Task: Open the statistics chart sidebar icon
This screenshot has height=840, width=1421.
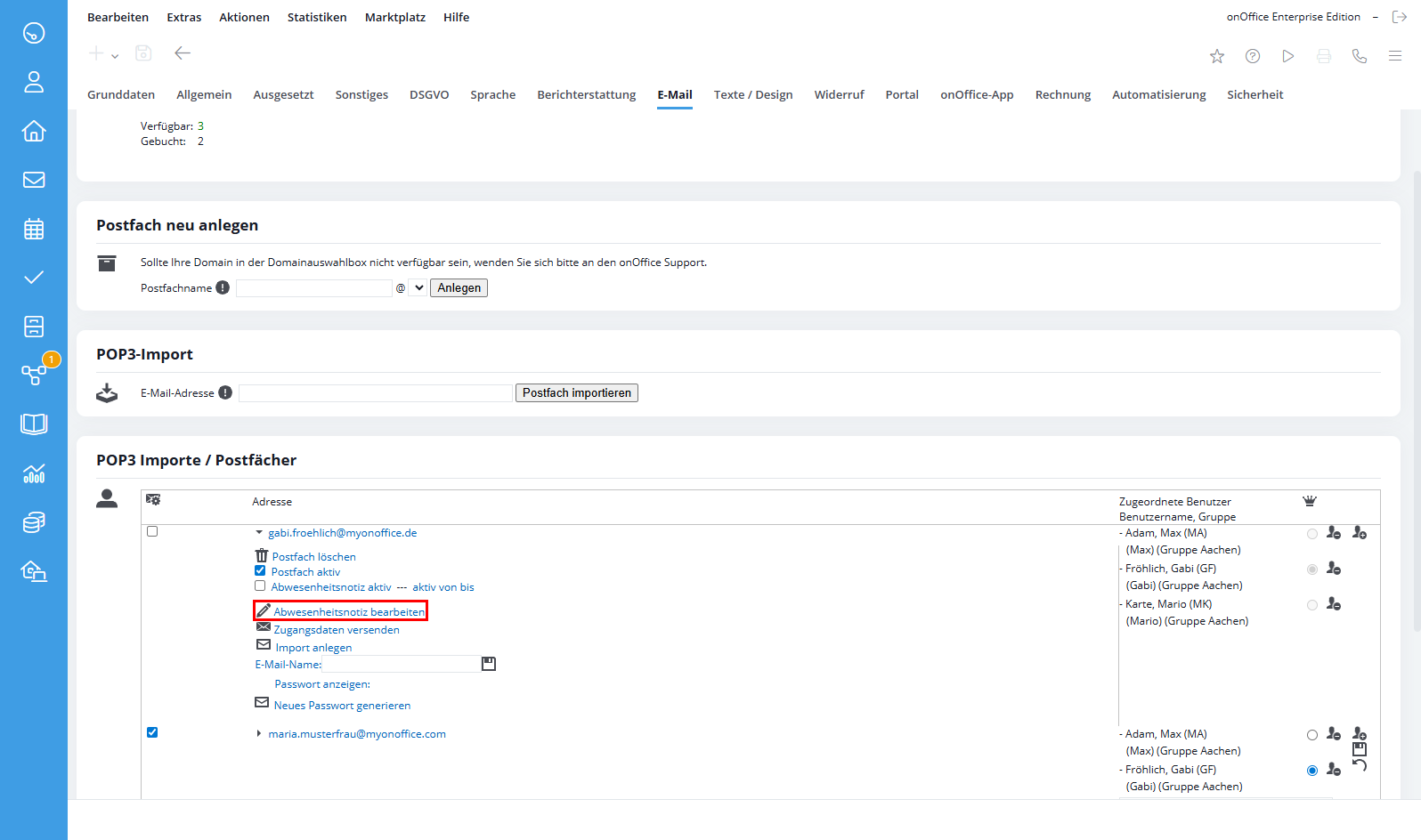Action: (x=34, y=473)
